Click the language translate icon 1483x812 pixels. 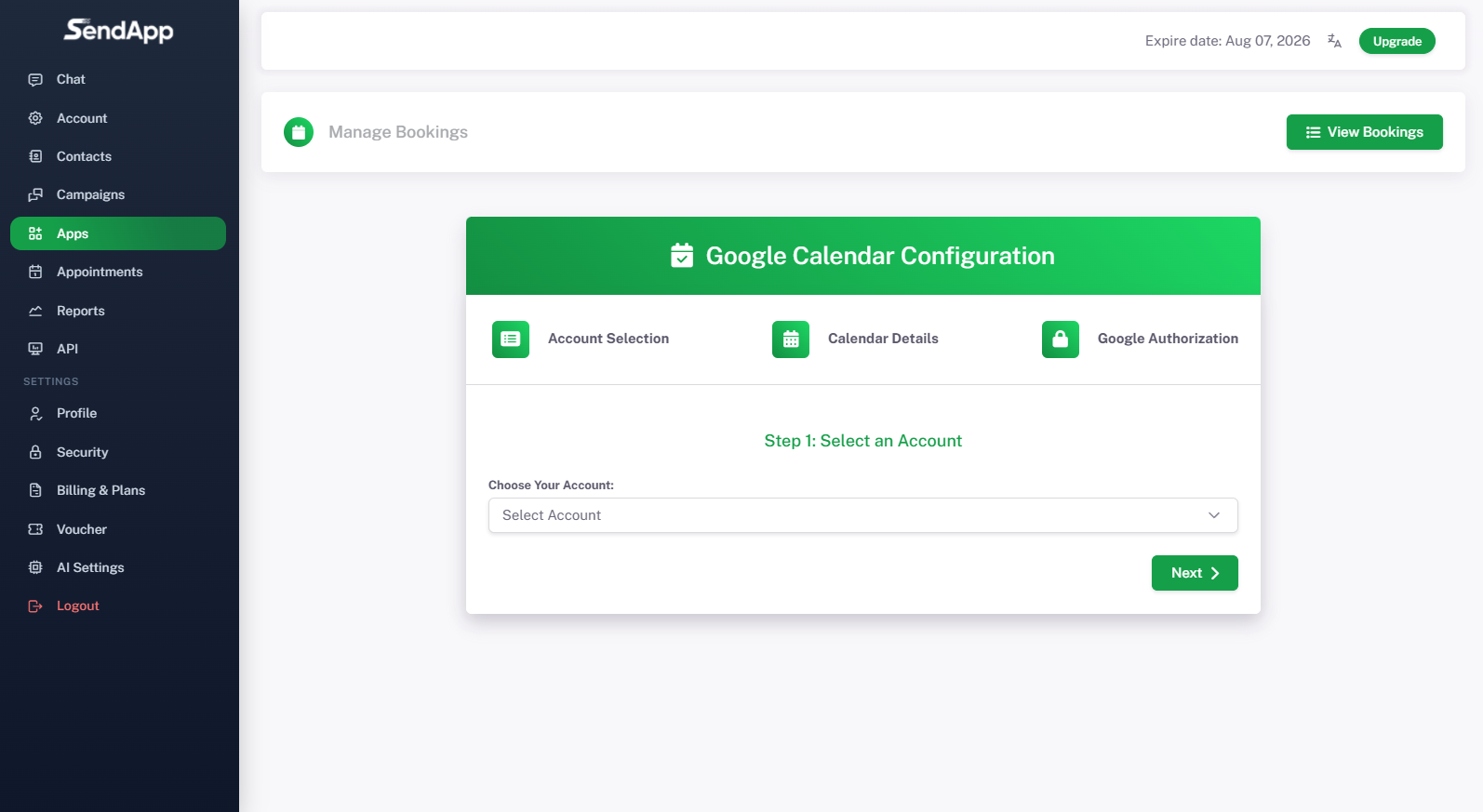(1334, 41)
